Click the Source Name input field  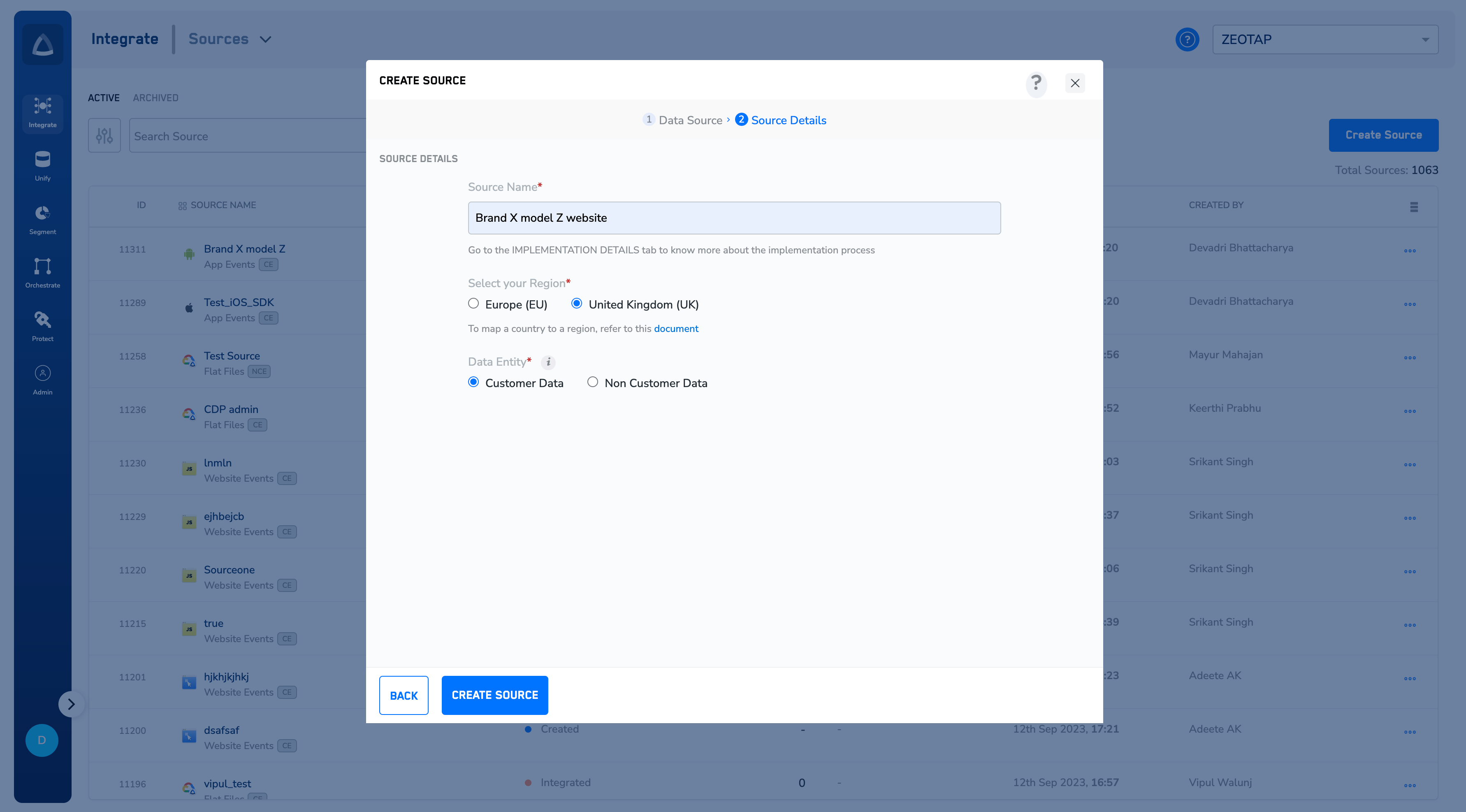(734, 218)
